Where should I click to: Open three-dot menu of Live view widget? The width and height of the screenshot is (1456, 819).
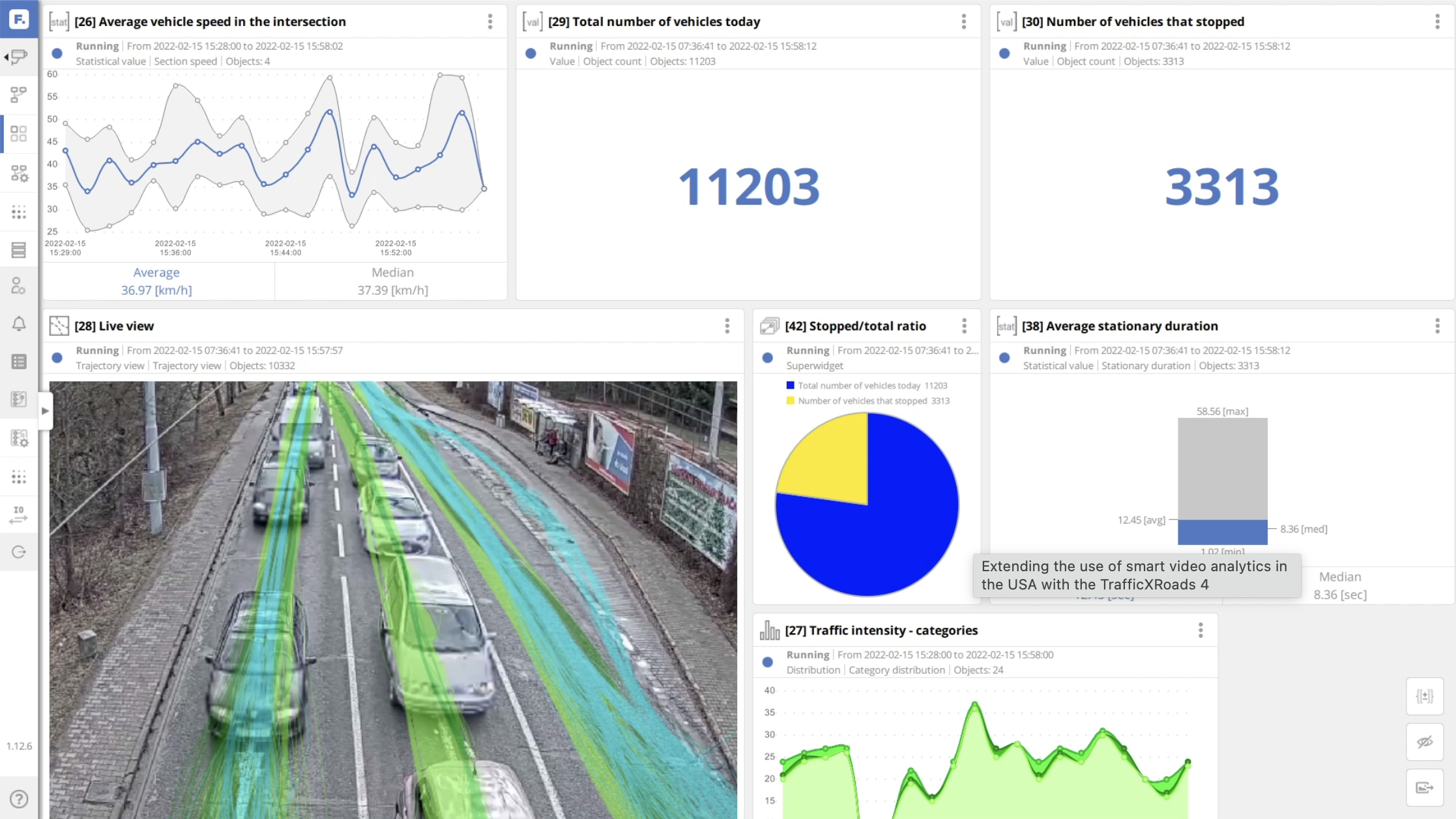point(727,325)
